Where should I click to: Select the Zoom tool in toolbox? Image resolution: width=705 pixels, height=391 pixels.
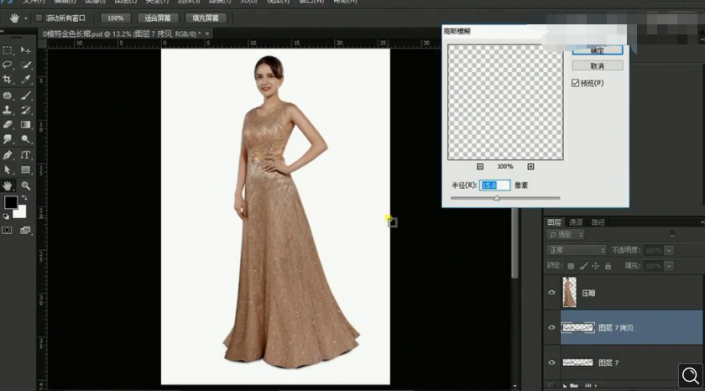click(26, 186)
